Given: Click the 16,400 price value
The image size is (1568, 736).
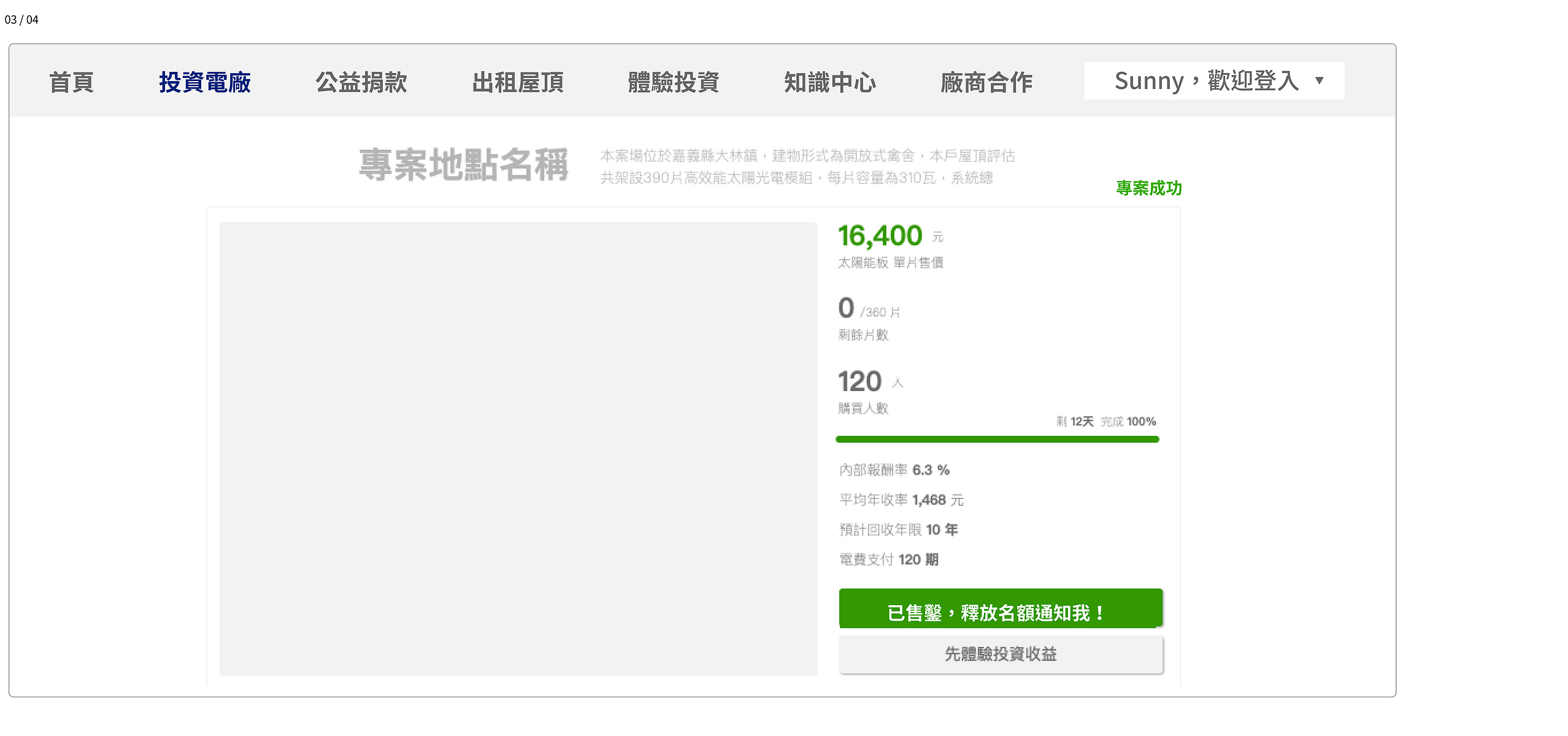Looking at the screenshot, I should (880, 236).
